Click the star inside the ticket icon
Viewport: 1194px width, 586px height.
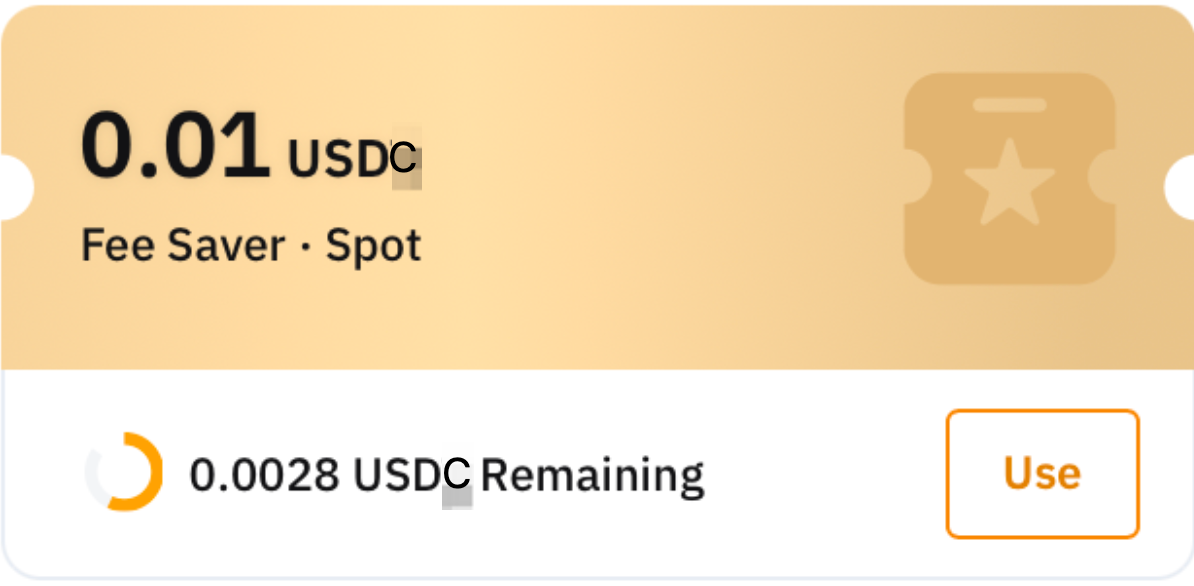coord(1009,182)
